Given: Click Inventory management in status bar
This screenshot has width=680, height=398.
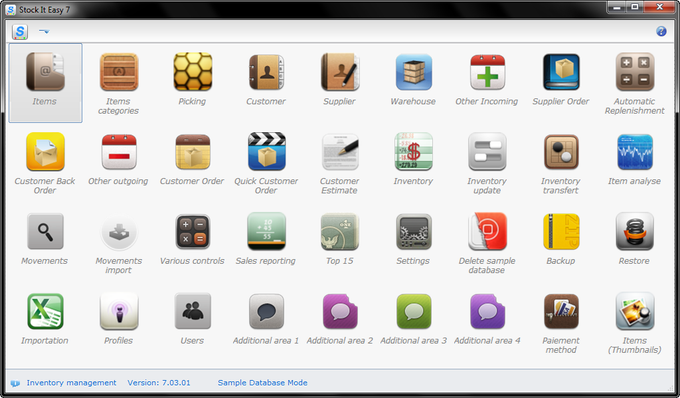Looking at the screenshot, I should click(x=72, y=383).
